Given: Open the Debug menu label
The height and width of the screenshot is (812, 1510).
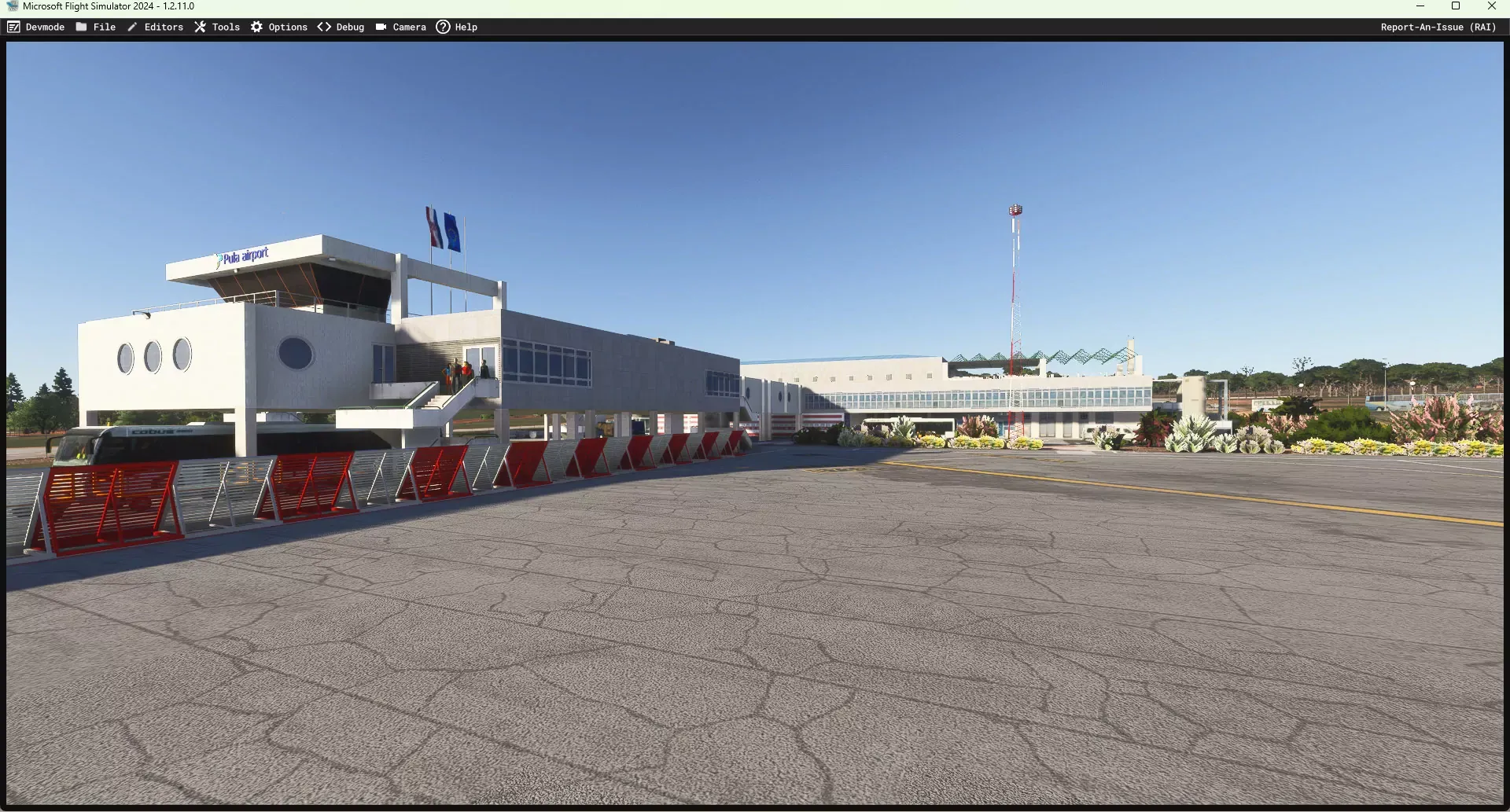Looking at the screenshot, I should [350, 27].
